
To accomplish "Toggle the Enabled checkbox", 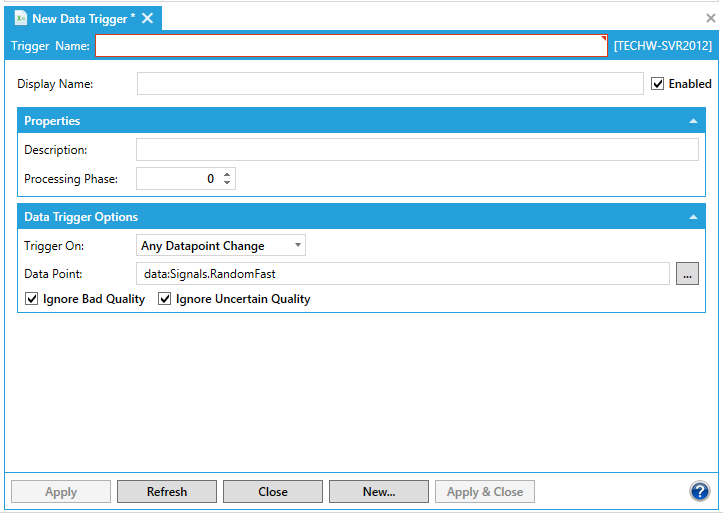I will point(657,84).
